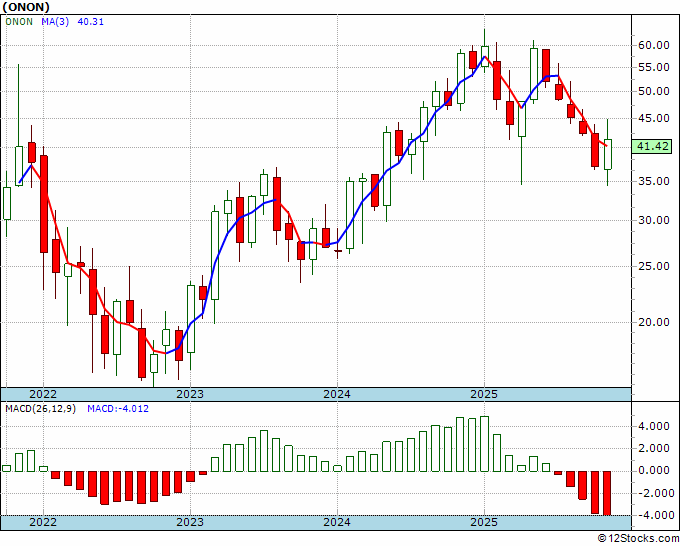Select 2024 on the MACD time axis
The image size is (680, 546).
coord(337,522)
